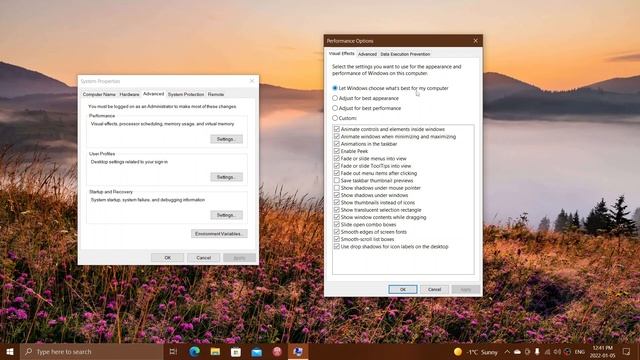The height and width of the screenshot is (360, 640).
Task: Click Apply in Performance Options
Action: [466, 289]
